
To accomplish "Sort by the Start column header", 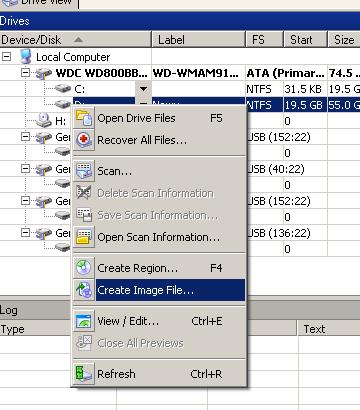I will click(305, 40).
